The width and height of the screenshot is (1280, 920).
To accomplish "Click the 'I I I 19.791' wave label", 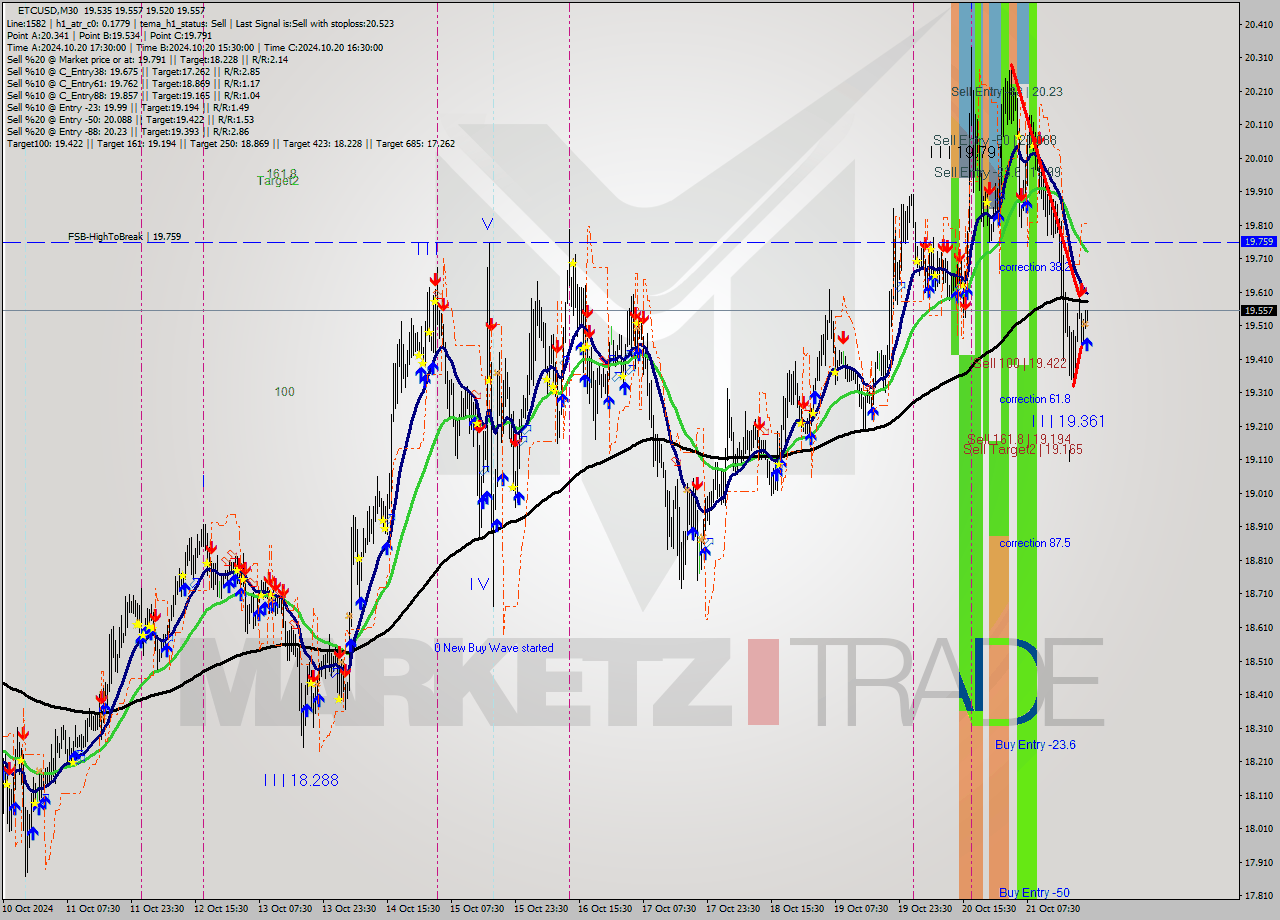I will (x=966, y=152).
